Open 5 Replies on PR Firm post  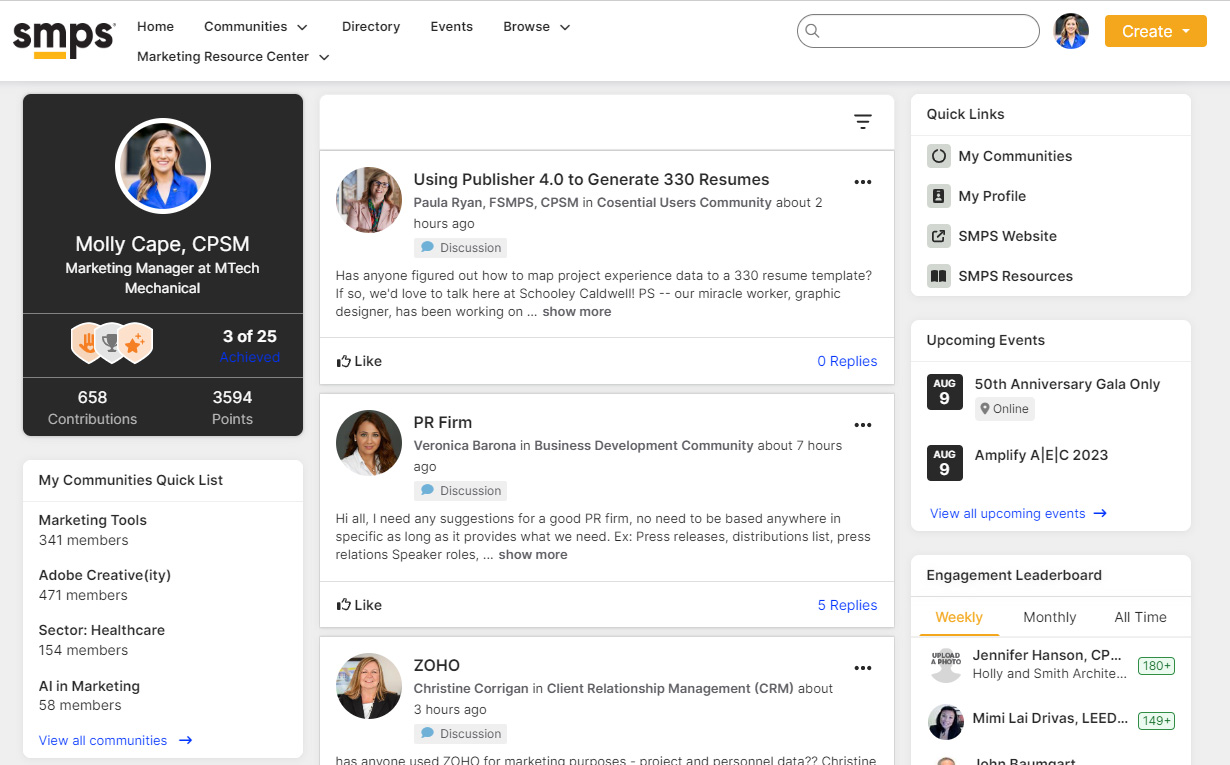click(x=847, y=605)
